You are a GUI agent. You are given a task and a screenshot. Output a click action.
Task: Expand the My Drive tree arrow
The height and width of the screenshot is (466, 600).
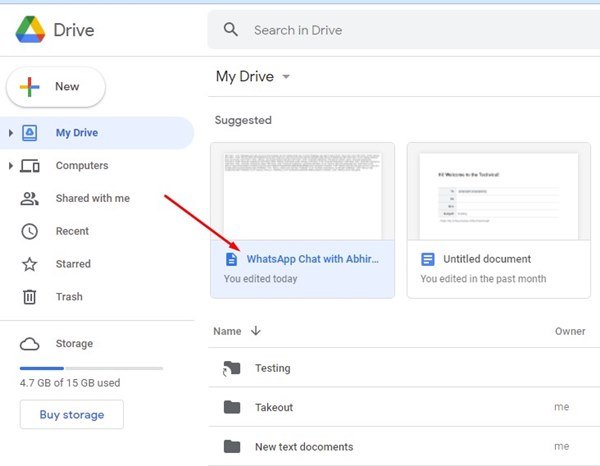pos(11,133)
